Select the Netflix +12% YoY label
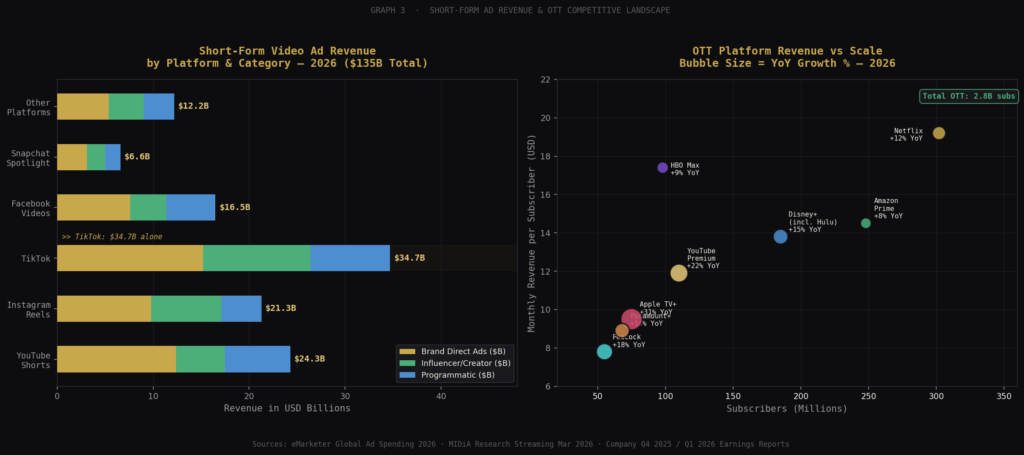The width and height of the screenshot is (1024, 455). (x=906, y=134)
